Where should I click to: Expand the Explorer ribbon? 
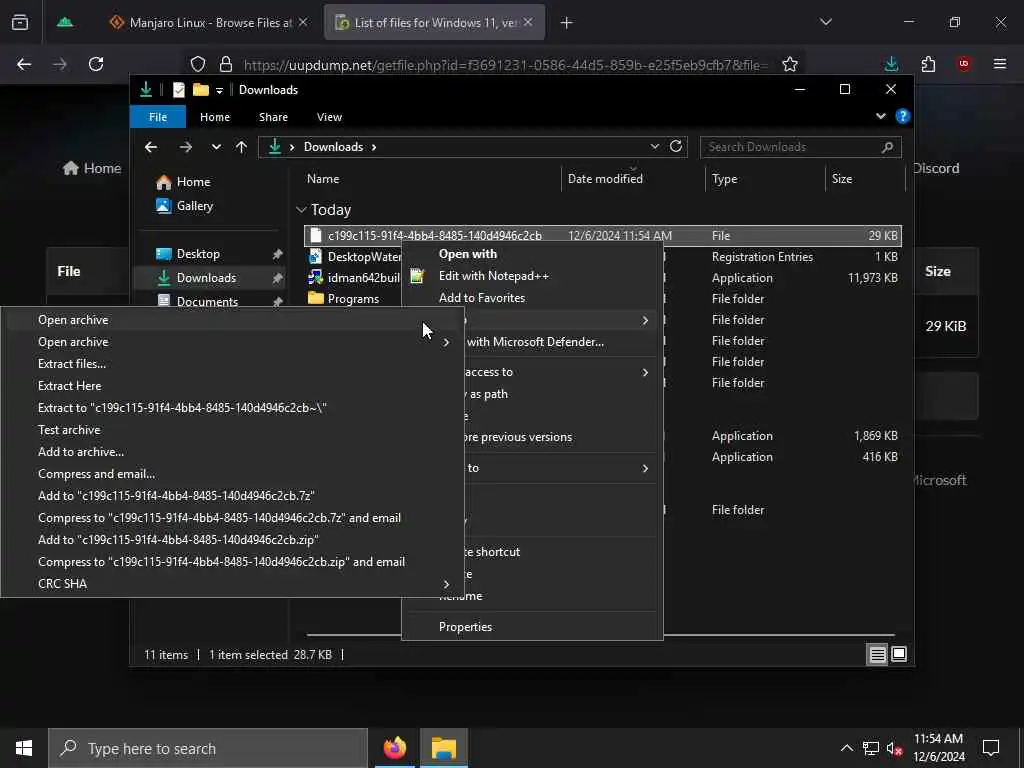click(x=880, y=116)
